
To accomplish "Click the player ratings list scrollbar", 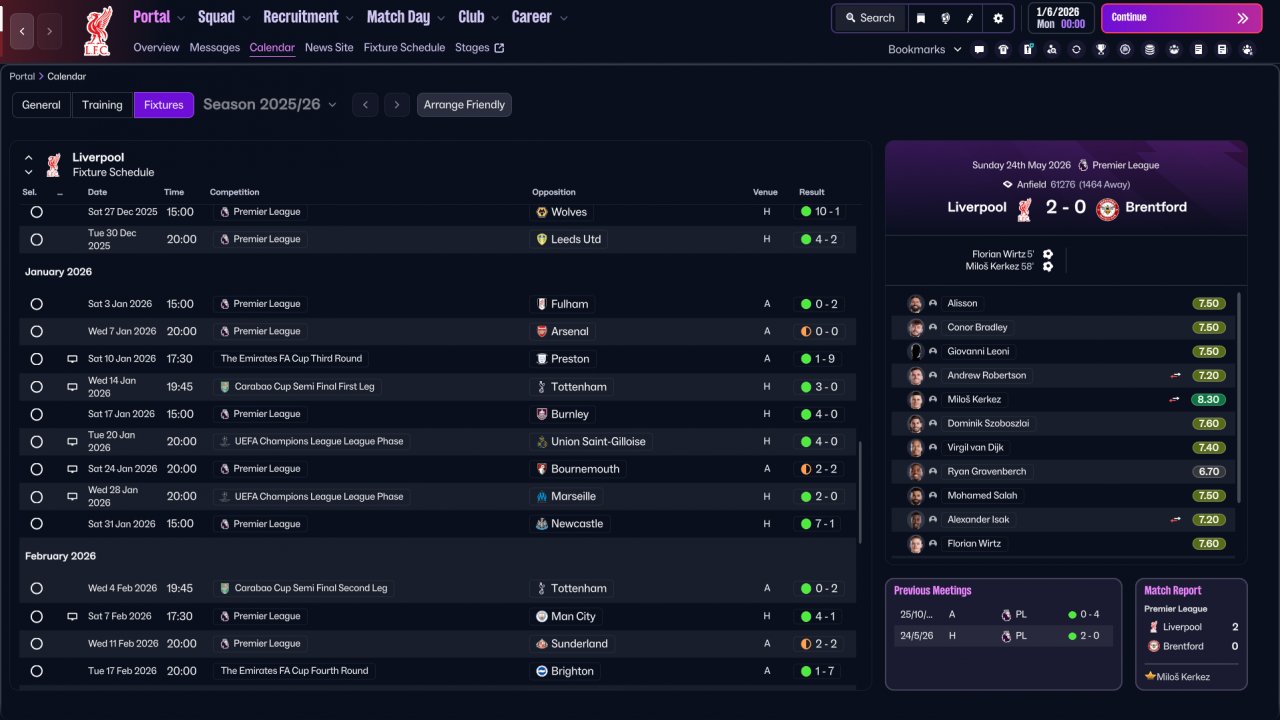I will [x=1239, y=398].
